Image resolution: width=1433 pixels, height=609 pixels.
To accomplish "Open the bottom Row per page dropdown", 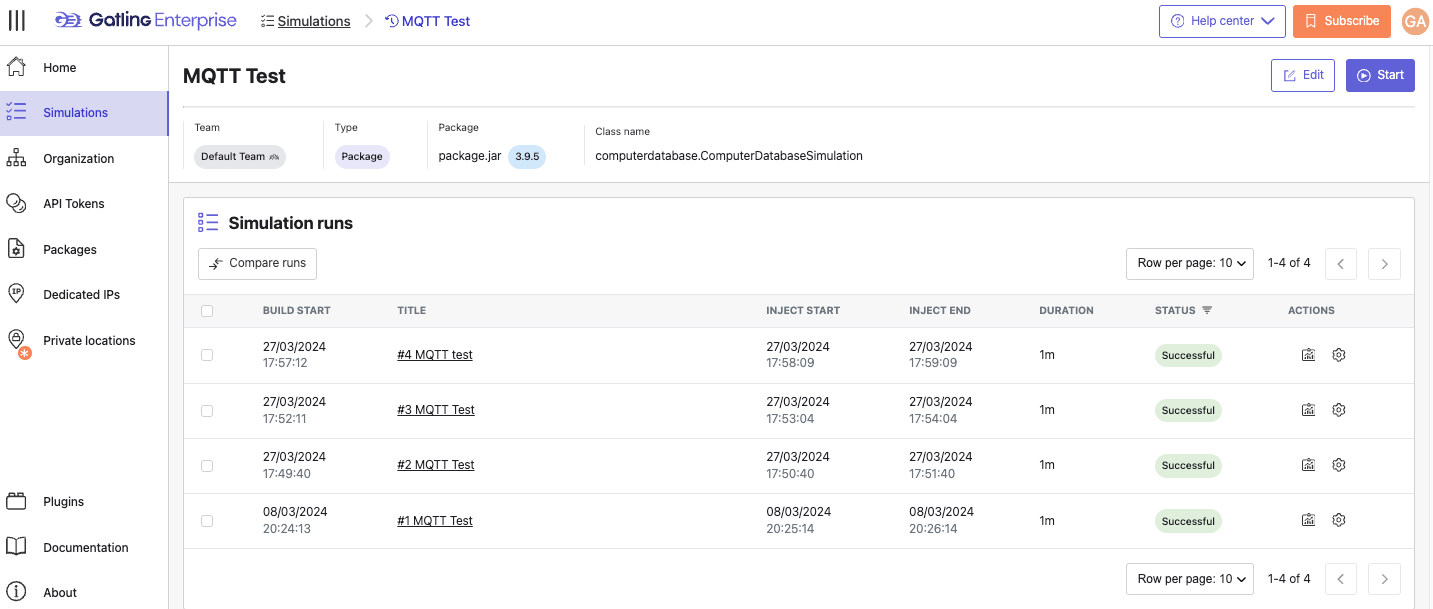I will (1190, 578).
